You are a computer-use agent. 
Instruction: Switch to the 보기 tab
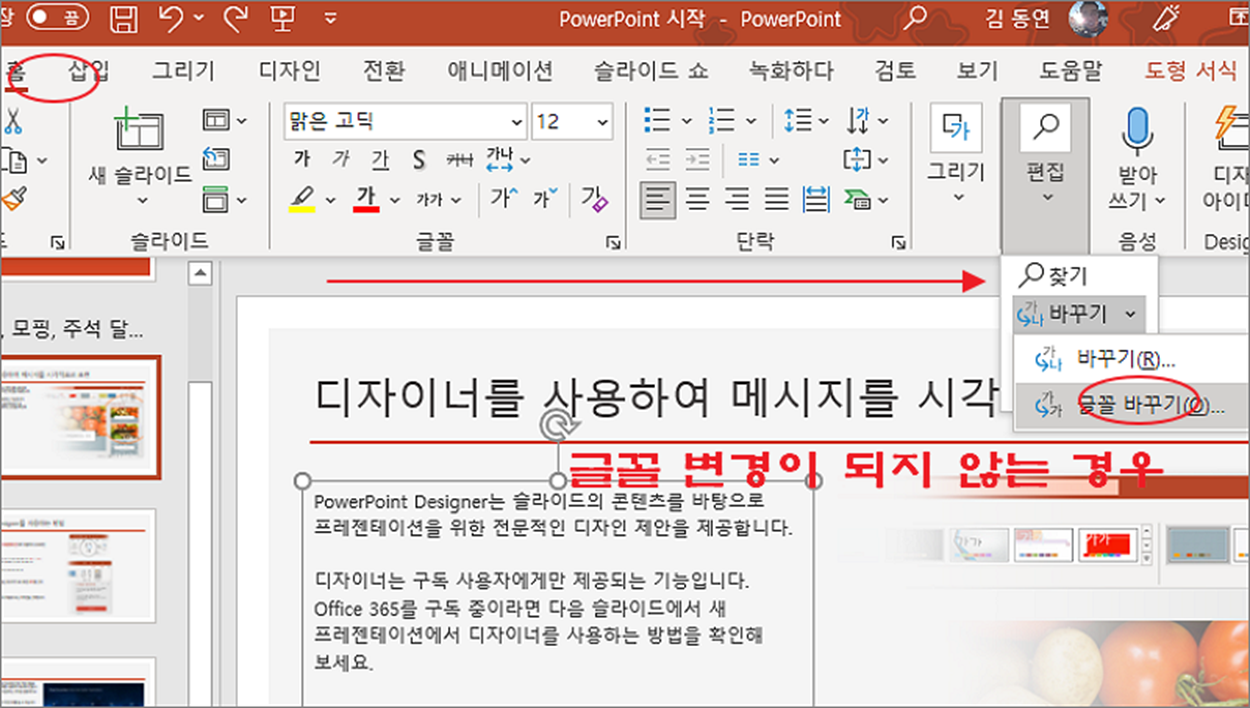[x=977, y=70]
